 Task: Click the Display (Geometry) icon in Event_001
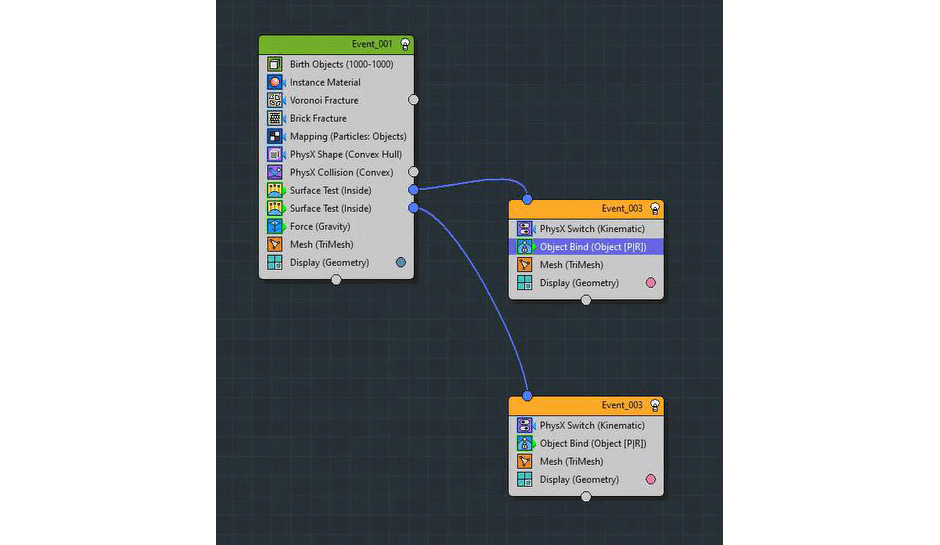point(275,262)
